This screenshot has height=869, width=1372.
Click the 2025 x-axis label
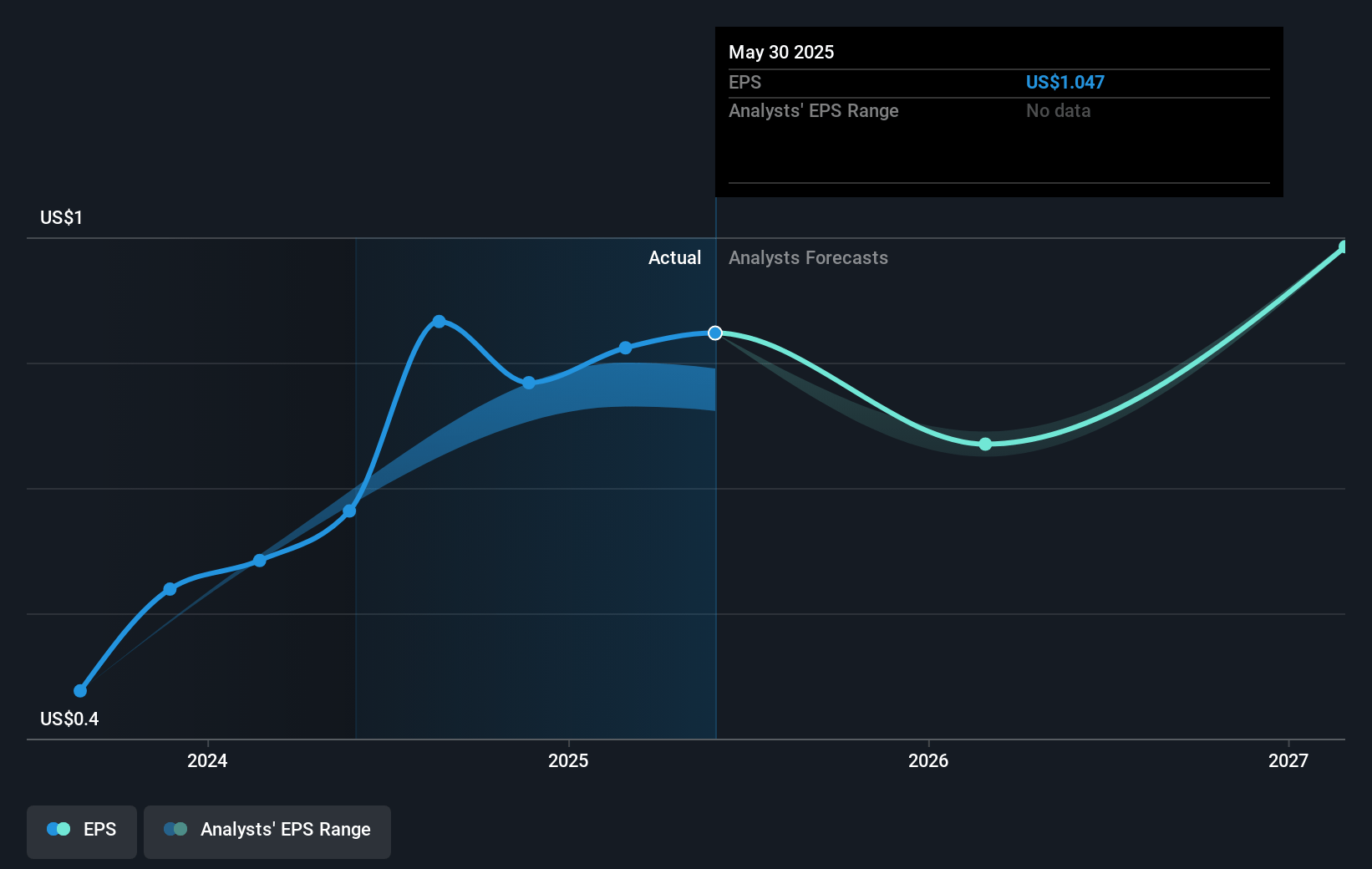coord(568,760)
